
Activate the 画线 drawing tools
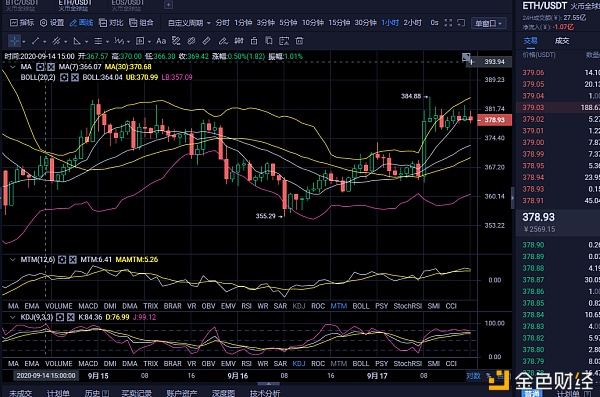[x=81, y=23]
